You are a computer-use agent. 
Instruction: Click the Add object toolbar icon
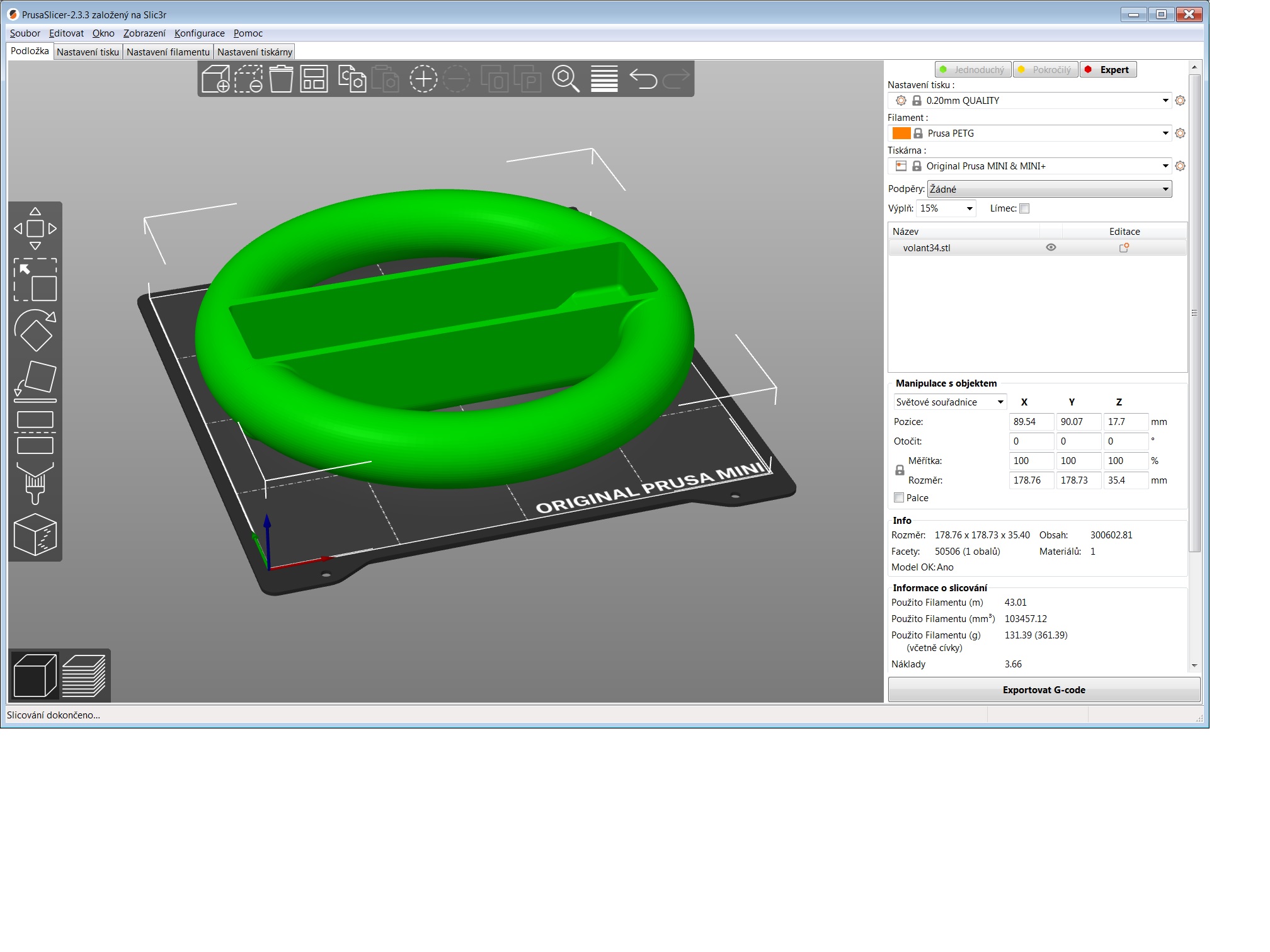(x=215, y=79)
